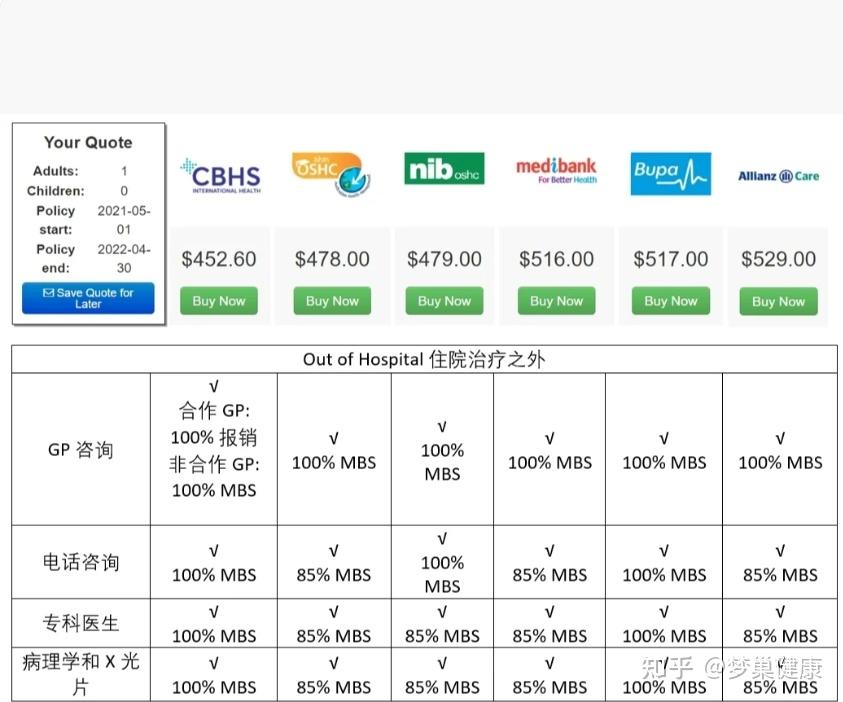Click the Out of Hospital table header

[x=424, y=359]
